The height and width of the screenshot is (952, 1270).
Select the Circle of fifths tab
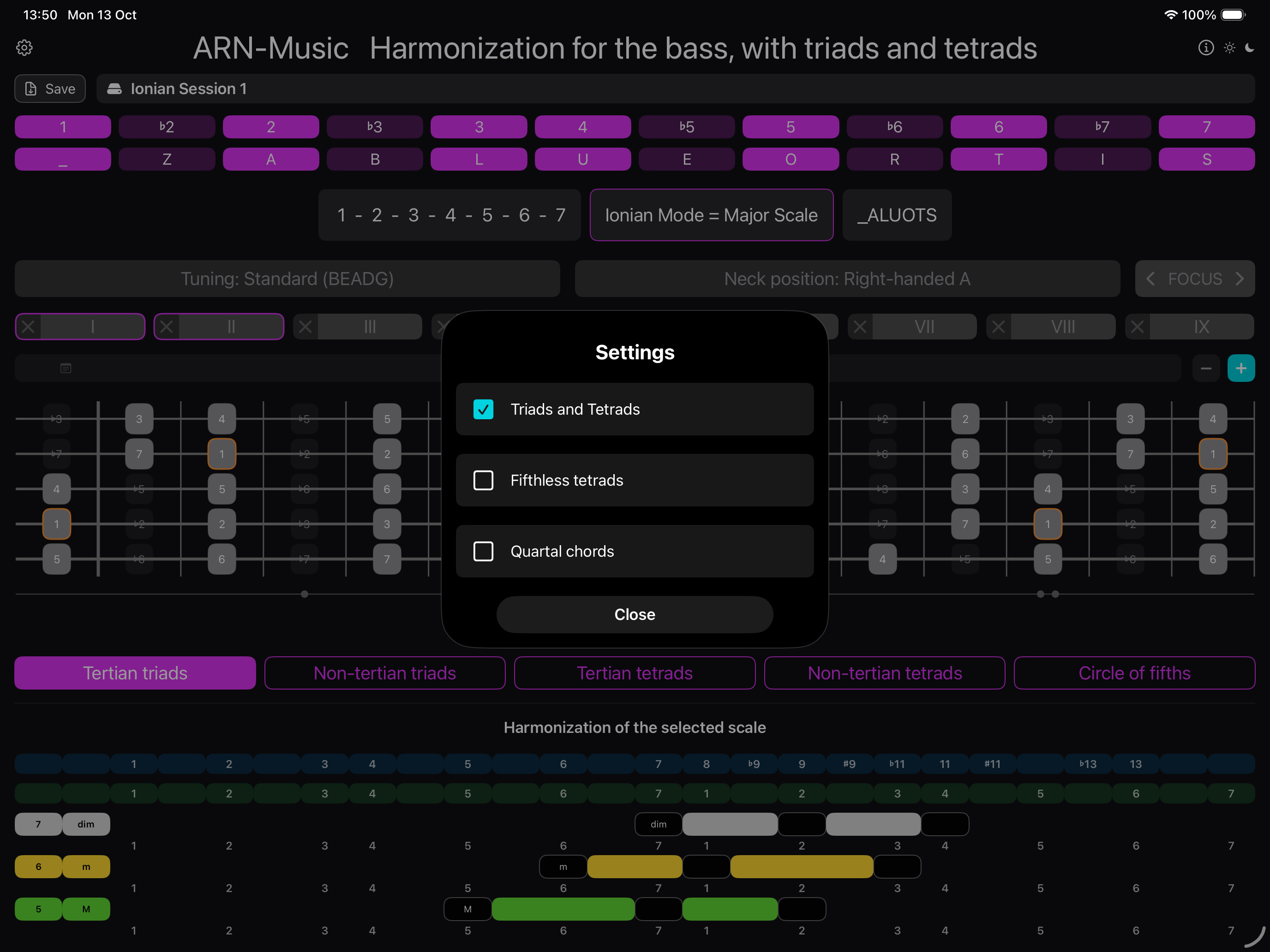click(x=1134, y=673)
